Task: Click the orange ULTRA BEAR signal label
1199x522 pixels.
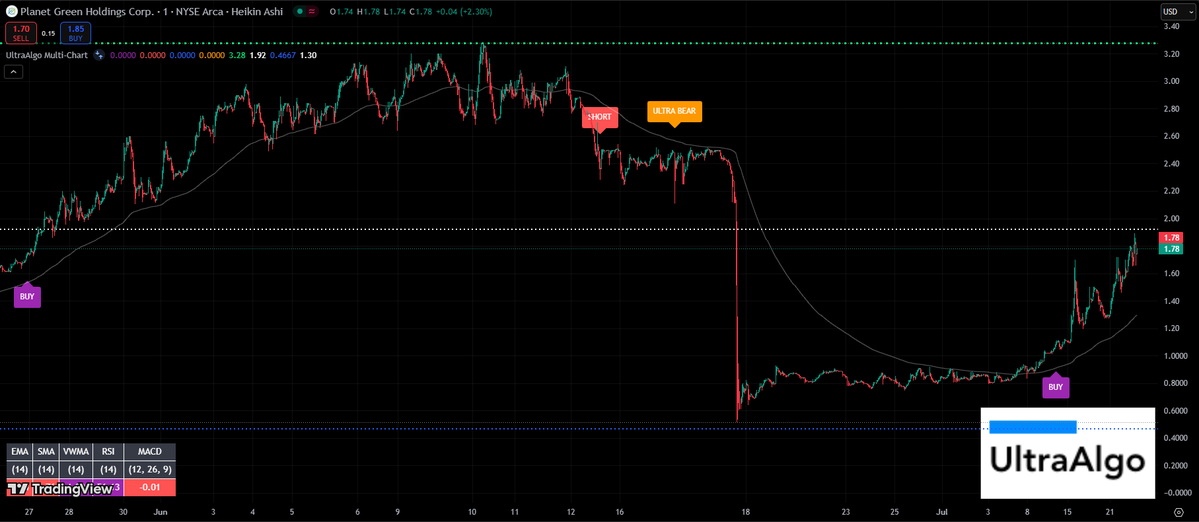Action: 674,111
